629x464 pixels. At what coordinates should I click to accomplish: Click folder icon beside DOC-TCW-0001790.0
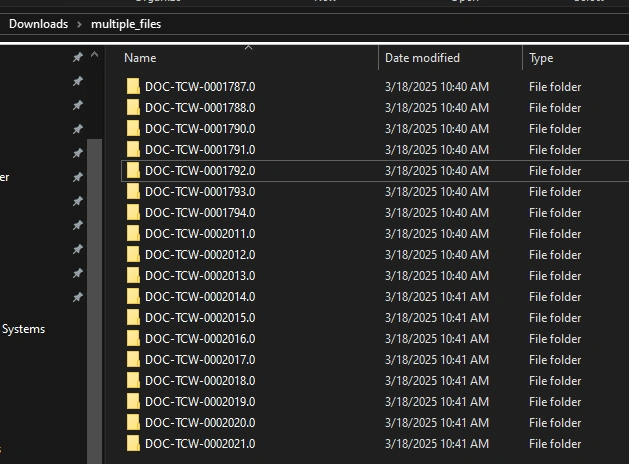tap(133, 129)
